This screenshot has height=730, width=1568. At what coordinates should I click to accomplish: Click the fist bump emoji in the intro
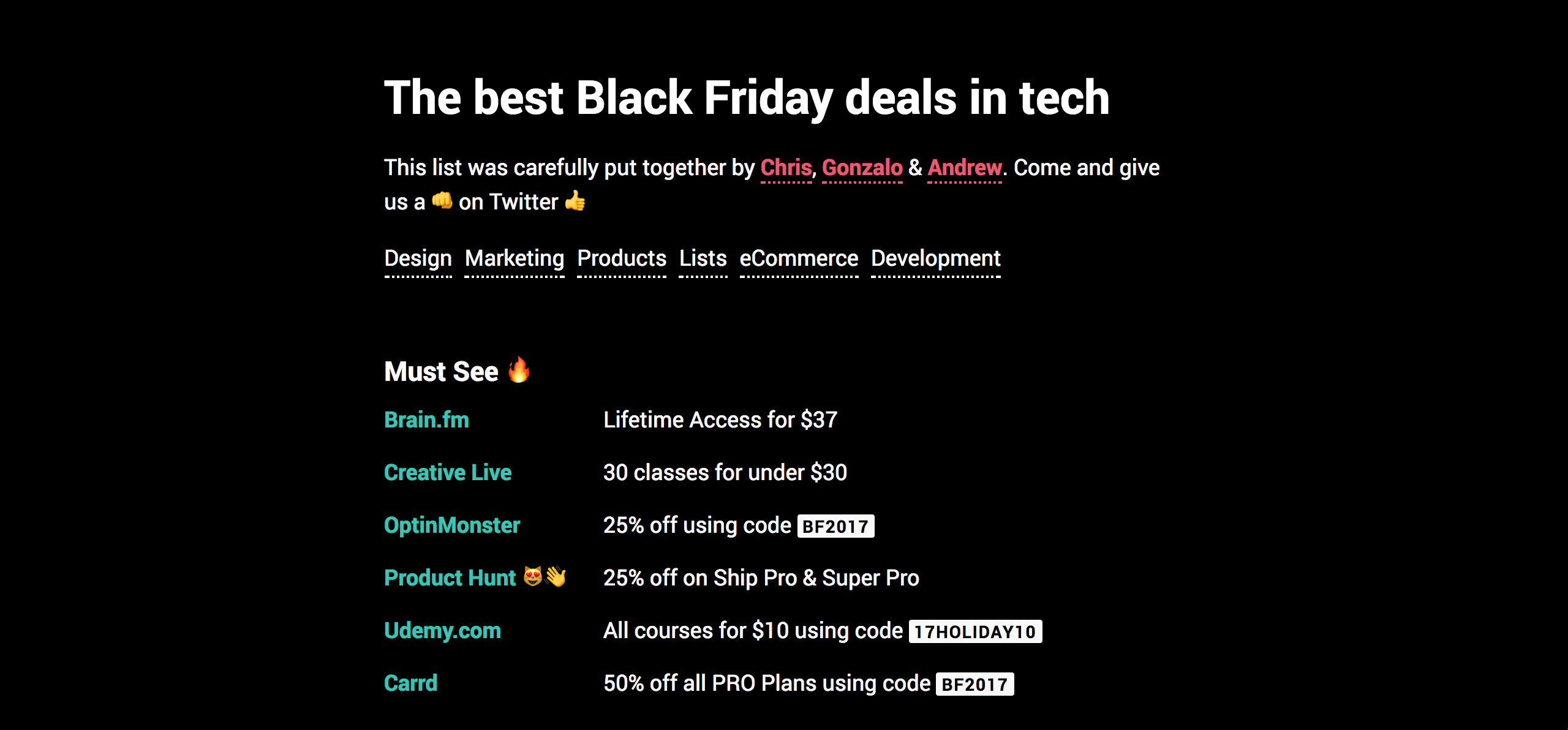coord(442,201)
